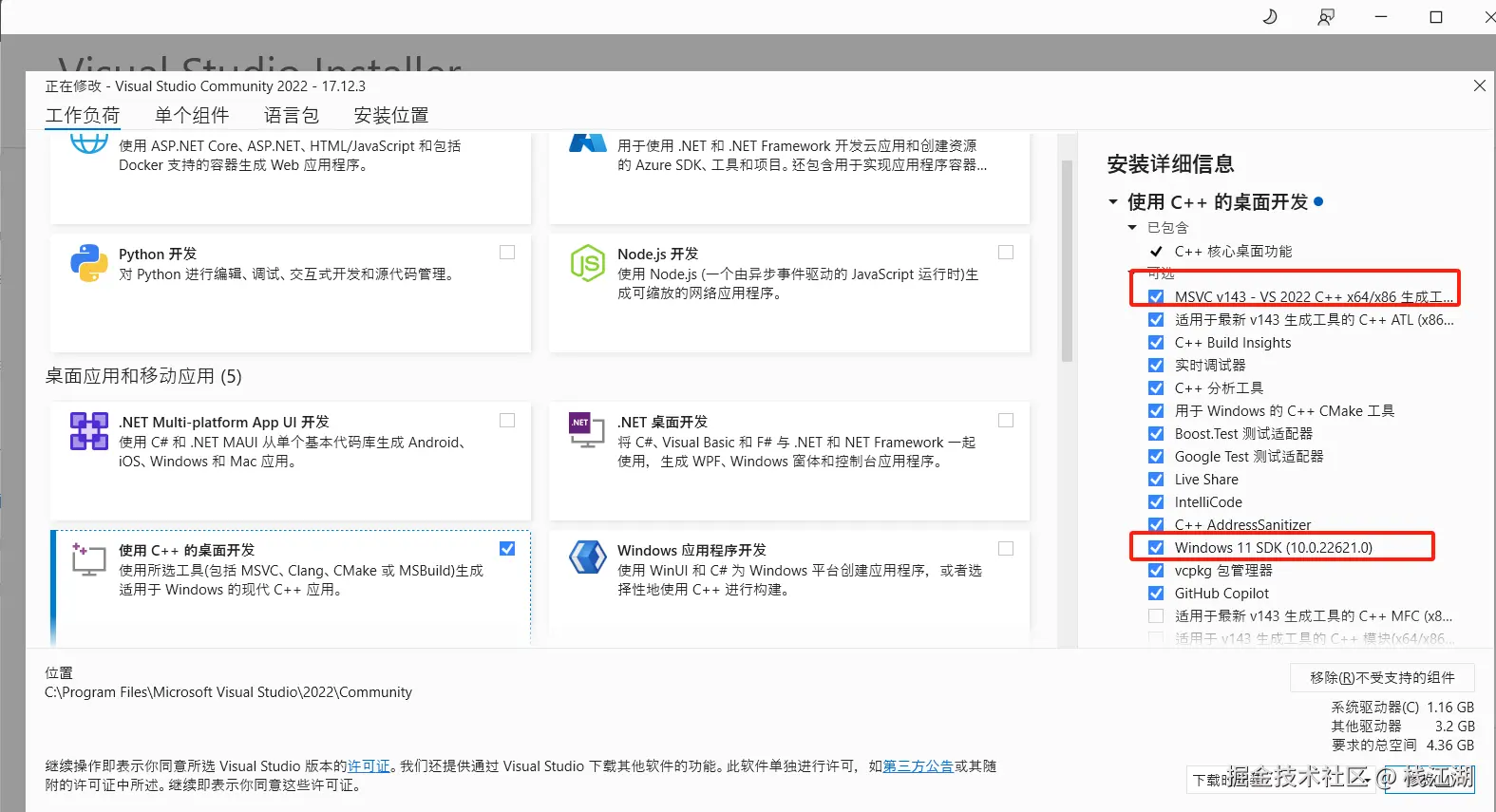Screen dimensions: 1496x812
Task: Click the Azure development workload icon
Action: [x=587, y=142]
